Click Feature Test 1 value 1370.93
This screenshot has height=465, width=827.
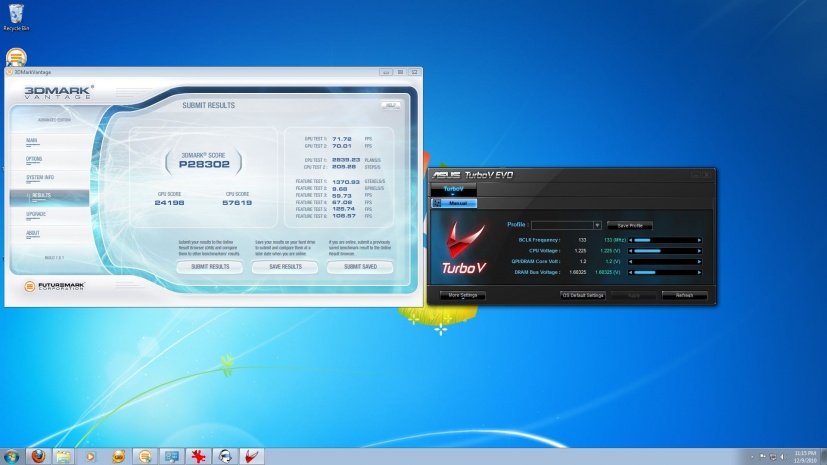346,182
